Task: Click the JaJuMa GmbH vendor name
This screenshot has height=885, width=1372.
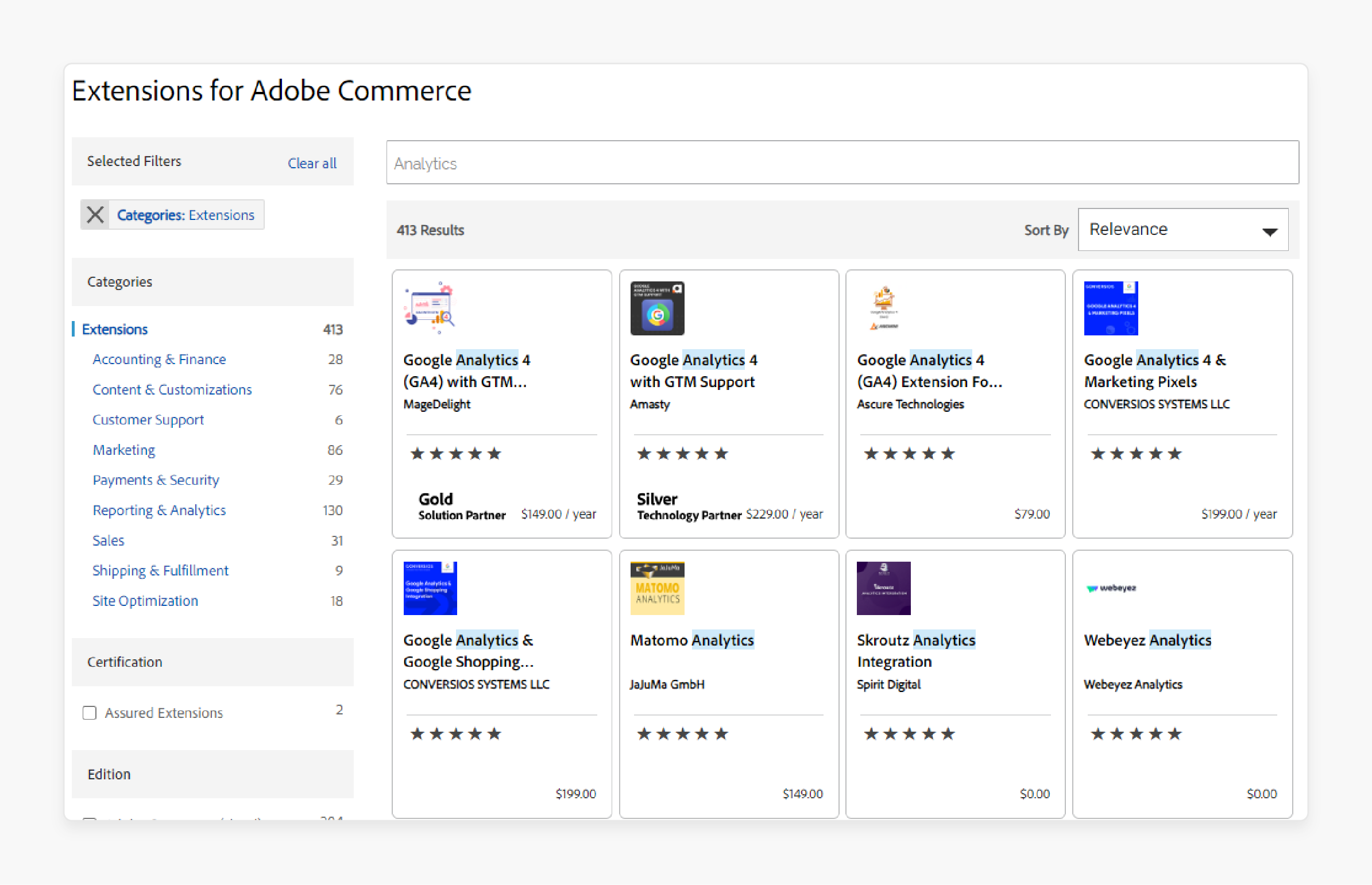Action: (x=667, y=685)
